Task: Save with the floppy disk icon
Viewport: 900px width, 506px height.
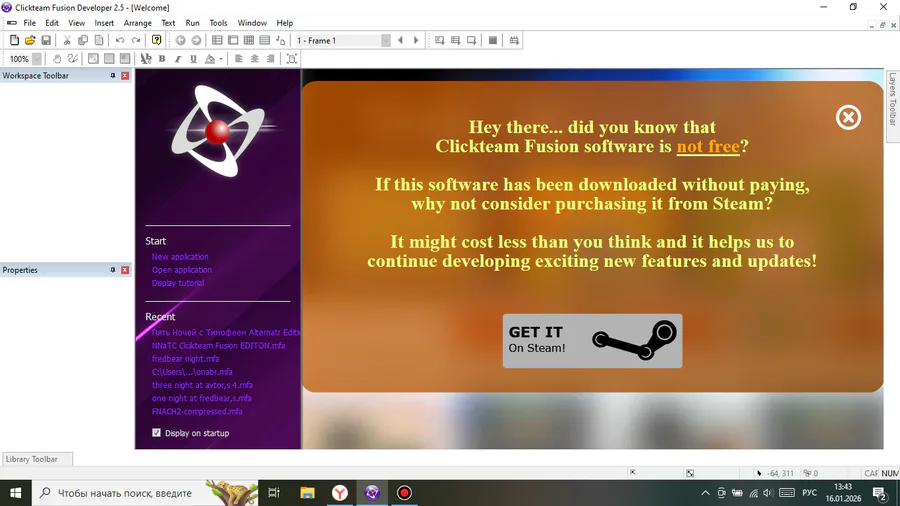Action: pos(46,40)
